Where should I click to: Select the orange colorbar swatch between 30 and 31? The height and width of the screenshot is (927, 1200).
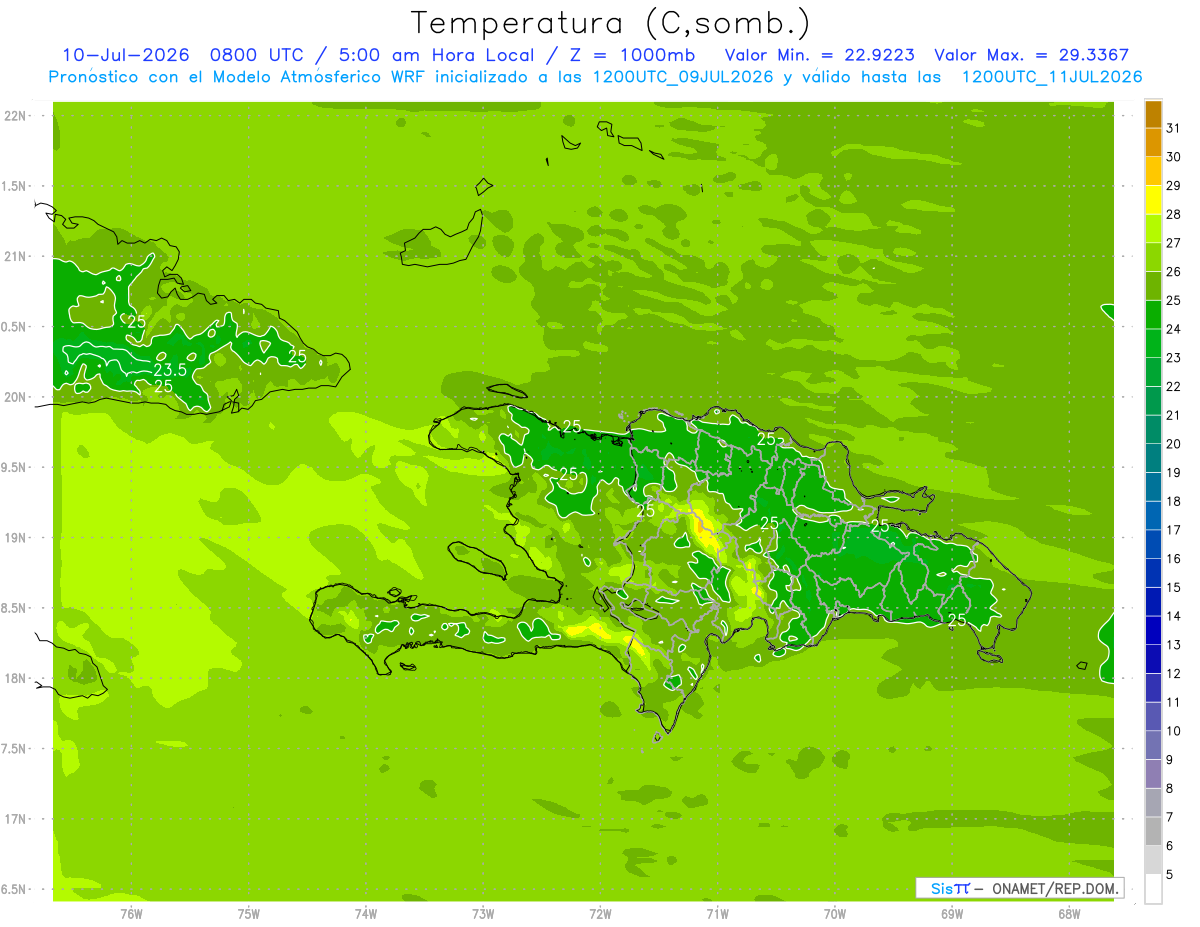coord(1153,142)
